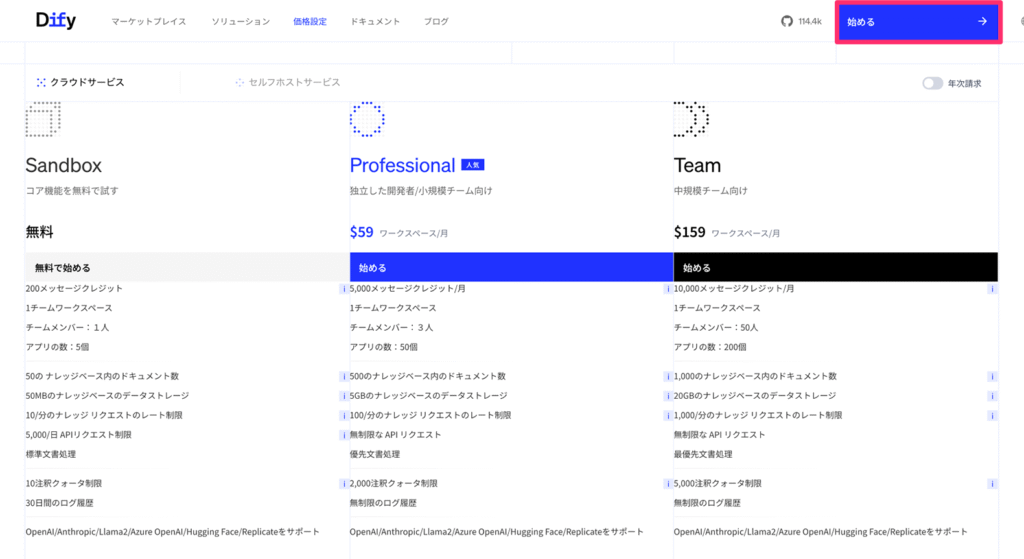Click the black Team 始める button

tap(835, 267)
